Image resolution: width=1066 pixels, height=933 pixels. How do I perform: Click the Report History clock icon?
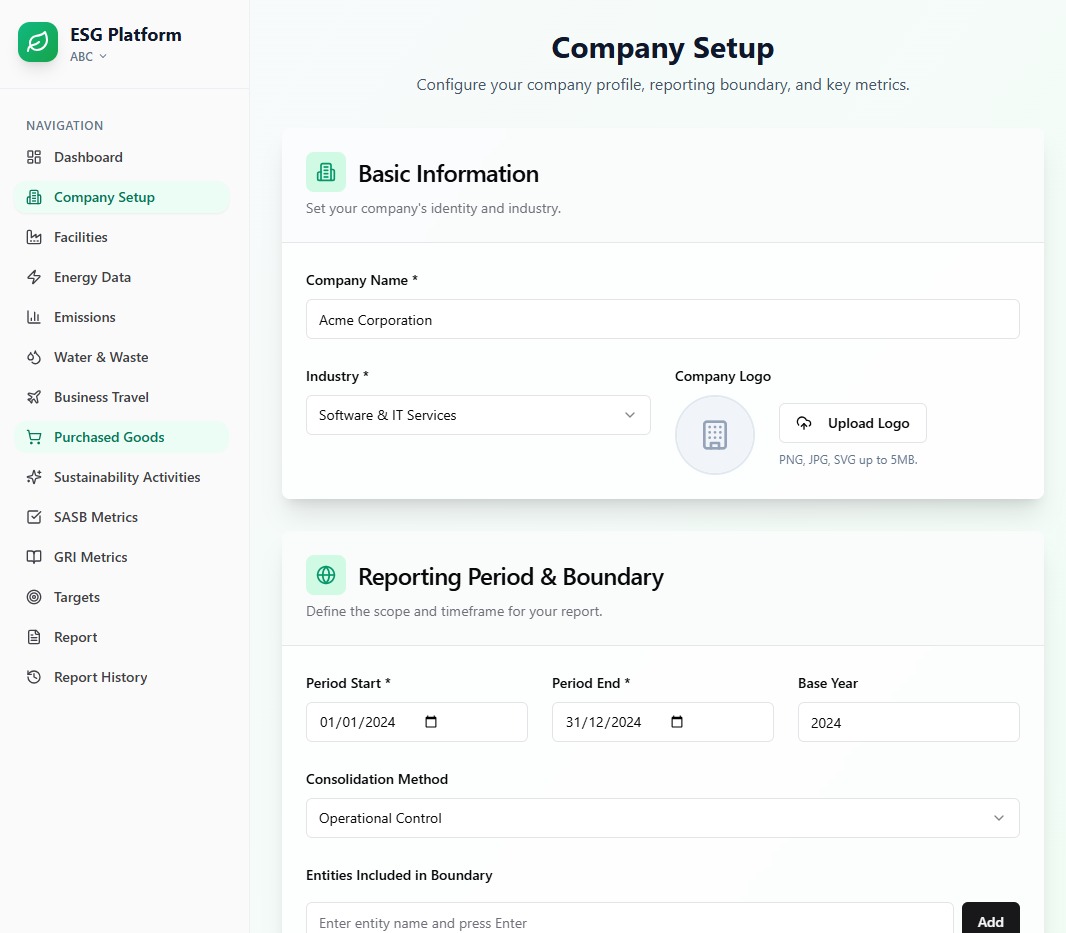point(34,677)
